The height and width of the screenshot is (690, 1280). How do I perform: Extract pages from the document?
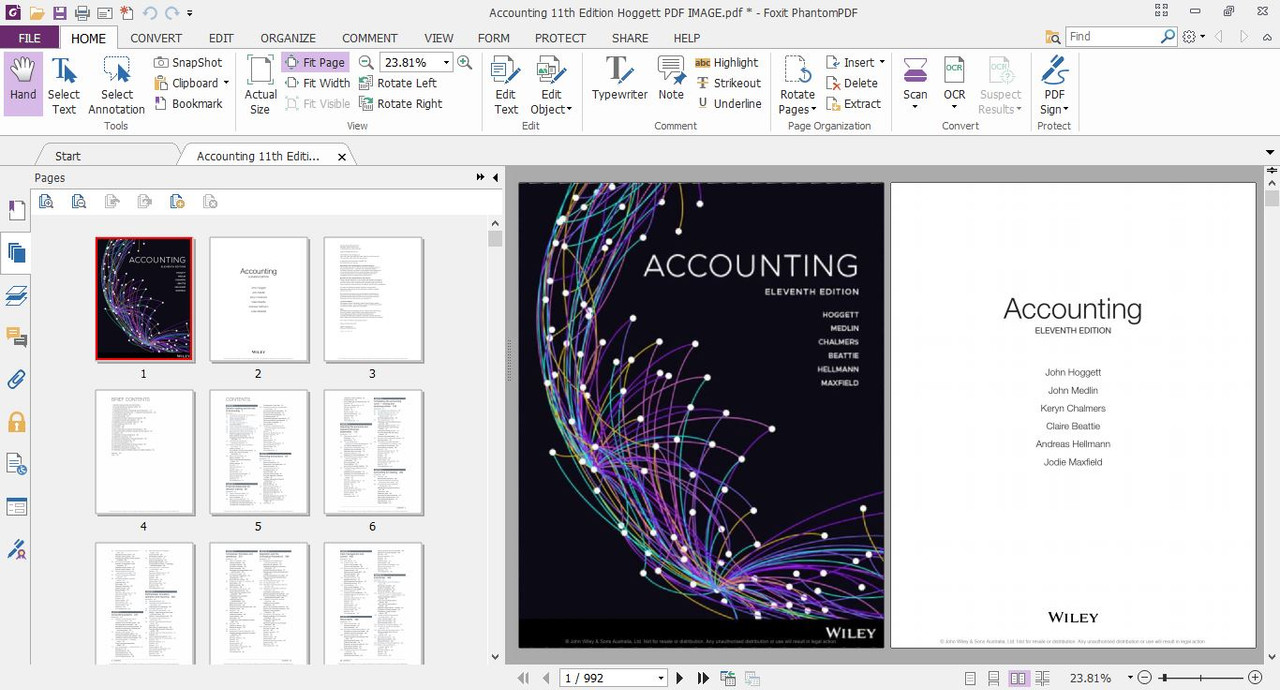854,104
